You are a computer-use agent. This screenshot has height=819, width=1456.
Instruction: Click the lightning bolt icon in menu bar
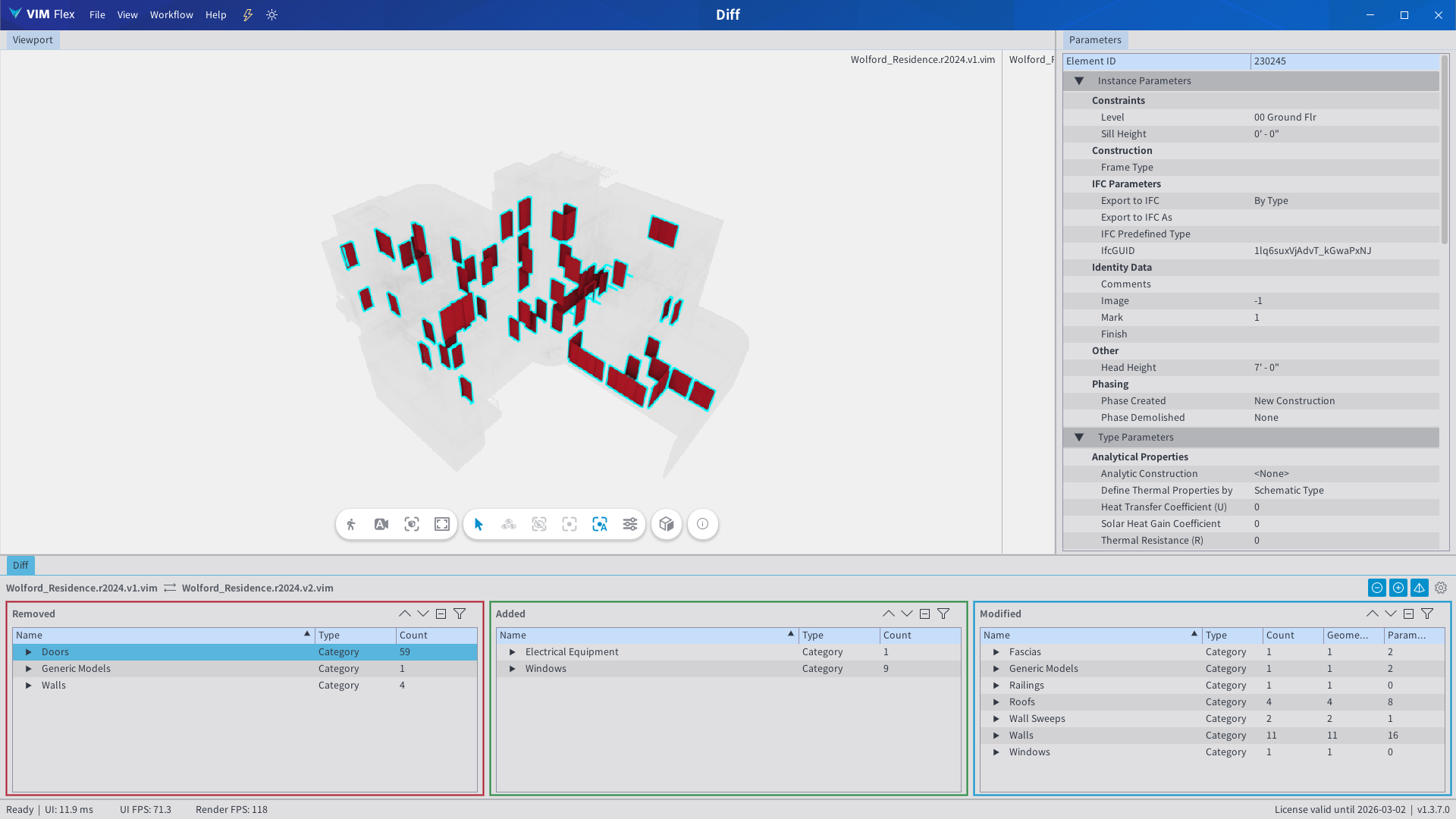click(248, 14)
